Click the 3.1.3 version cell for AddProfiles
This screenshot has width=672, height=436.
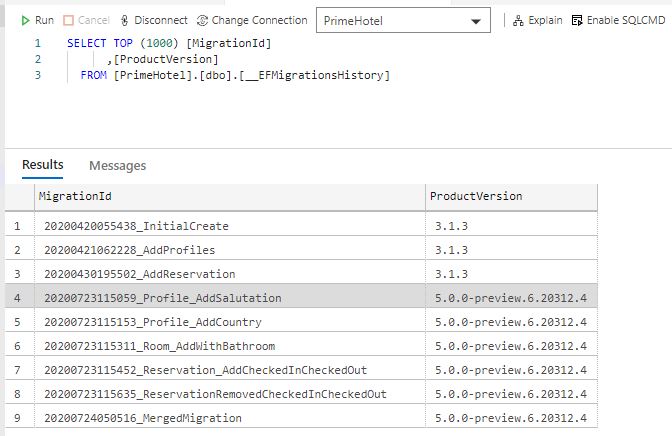pyautogui.click(x=511, y=250)
